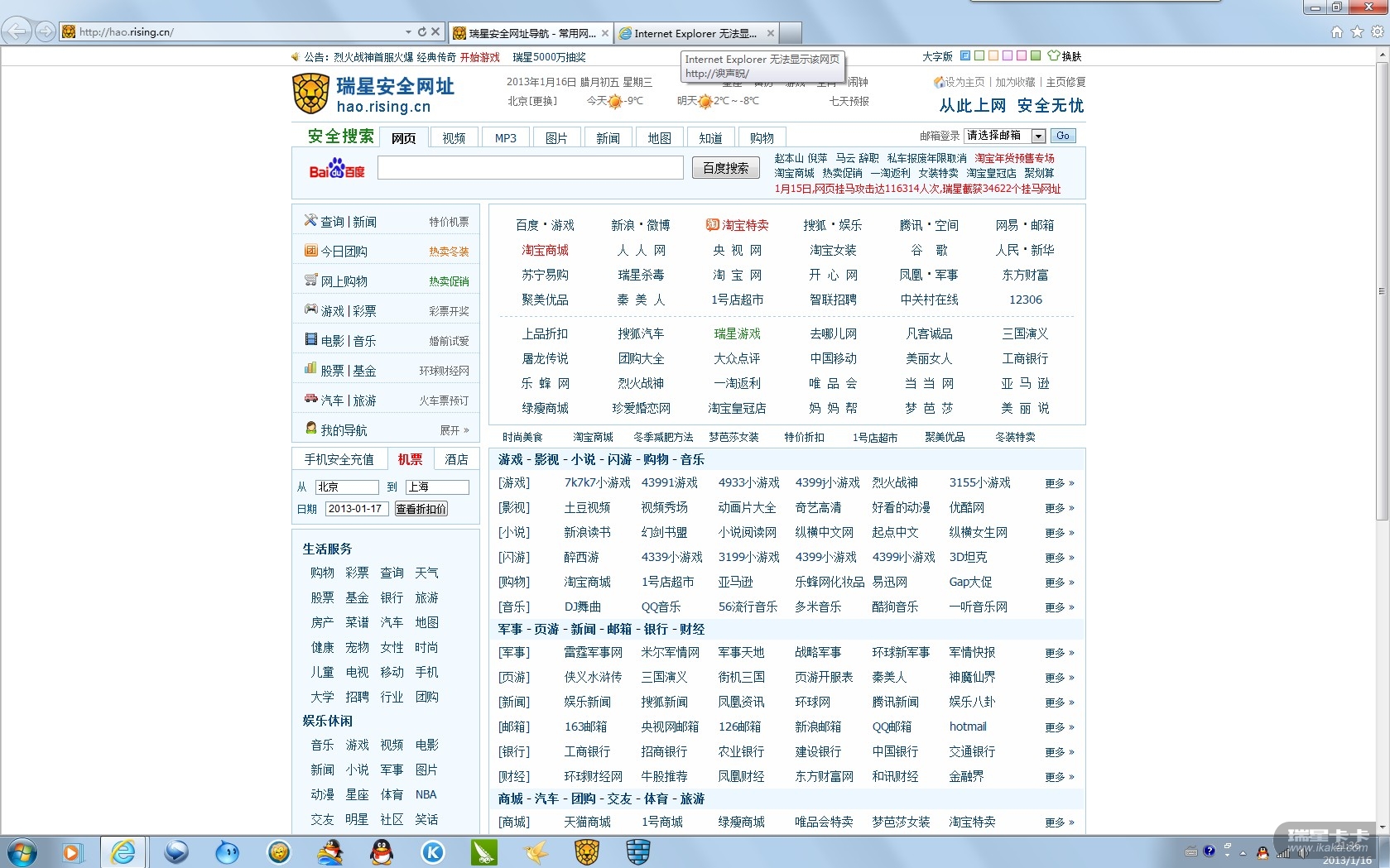Click the 换肤 shirt skin icon
Viewport: 1390px width, 868px height.
pyautogui.click(x=1054, y=56)
